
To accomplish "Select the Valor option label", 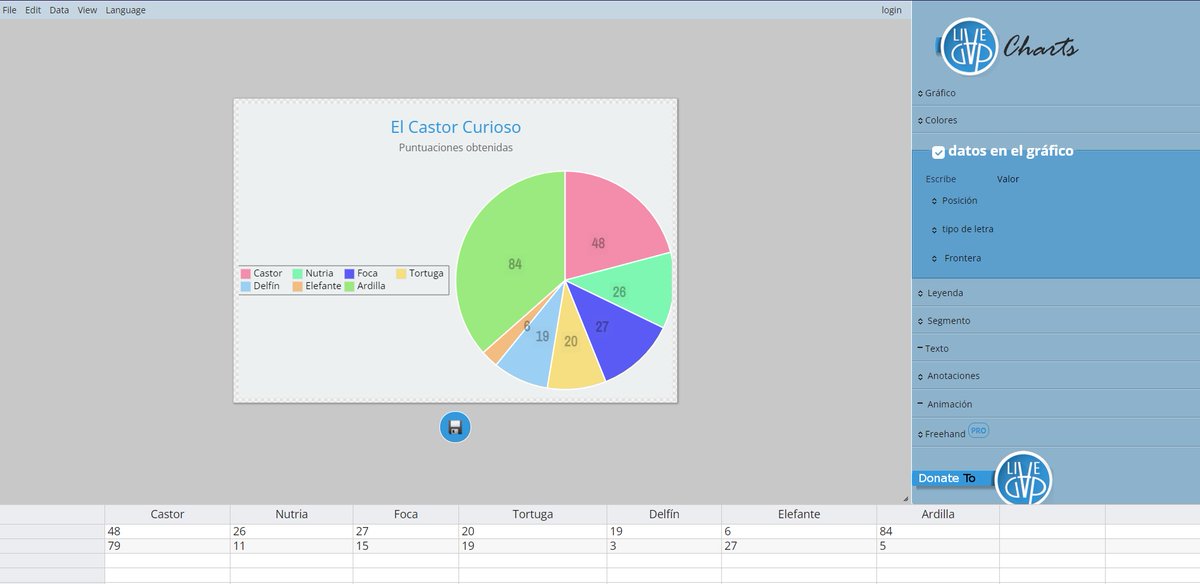I will [x=1008, y=179].
